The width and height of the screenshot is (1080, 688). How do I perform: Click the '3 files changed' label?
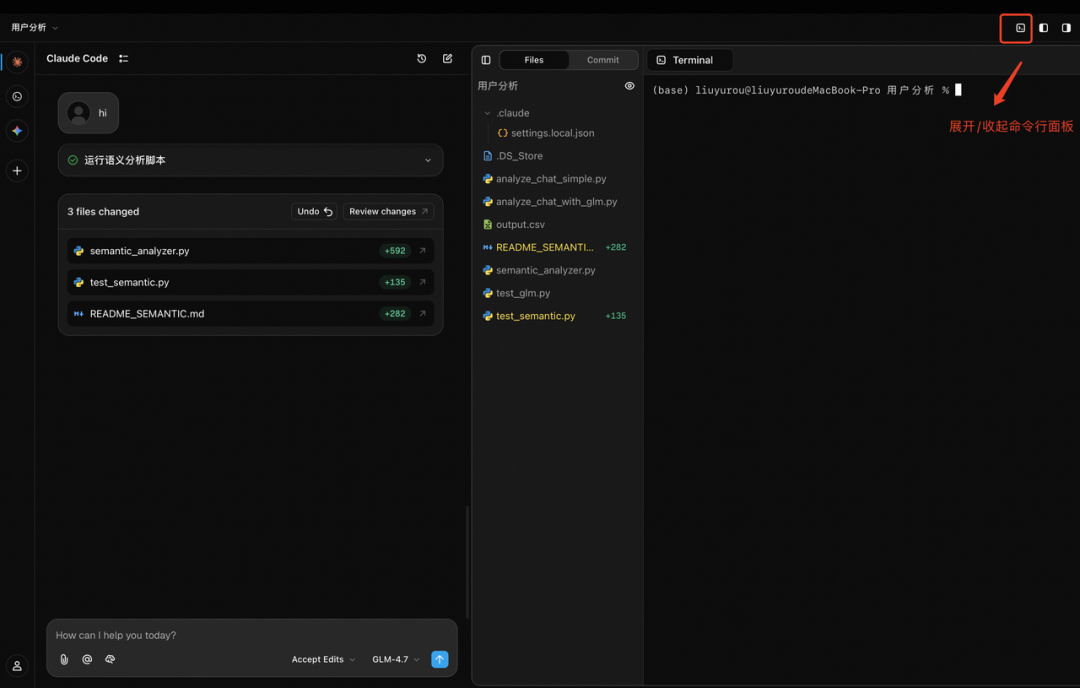[x=103, y=211]
